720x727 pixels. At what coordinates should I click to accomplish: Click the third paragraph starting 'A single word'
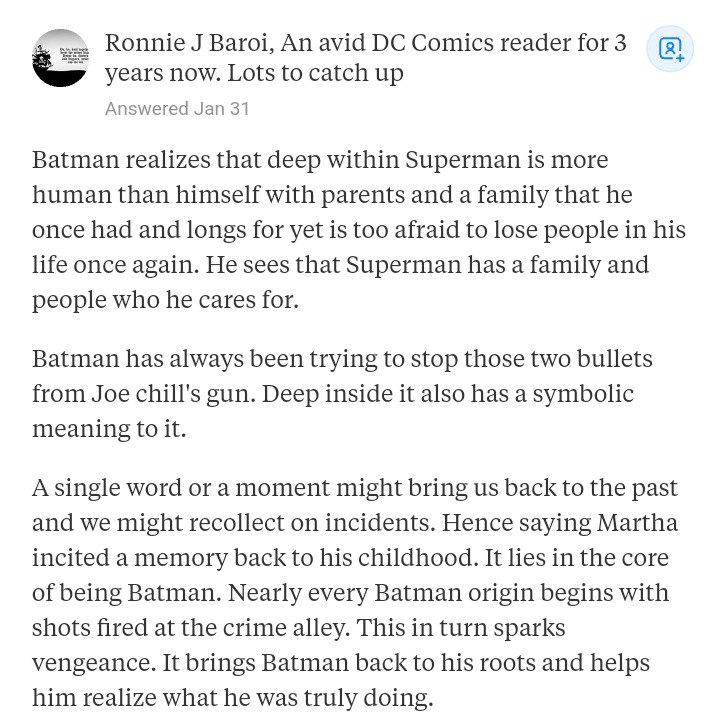click(x=355, y=593)
